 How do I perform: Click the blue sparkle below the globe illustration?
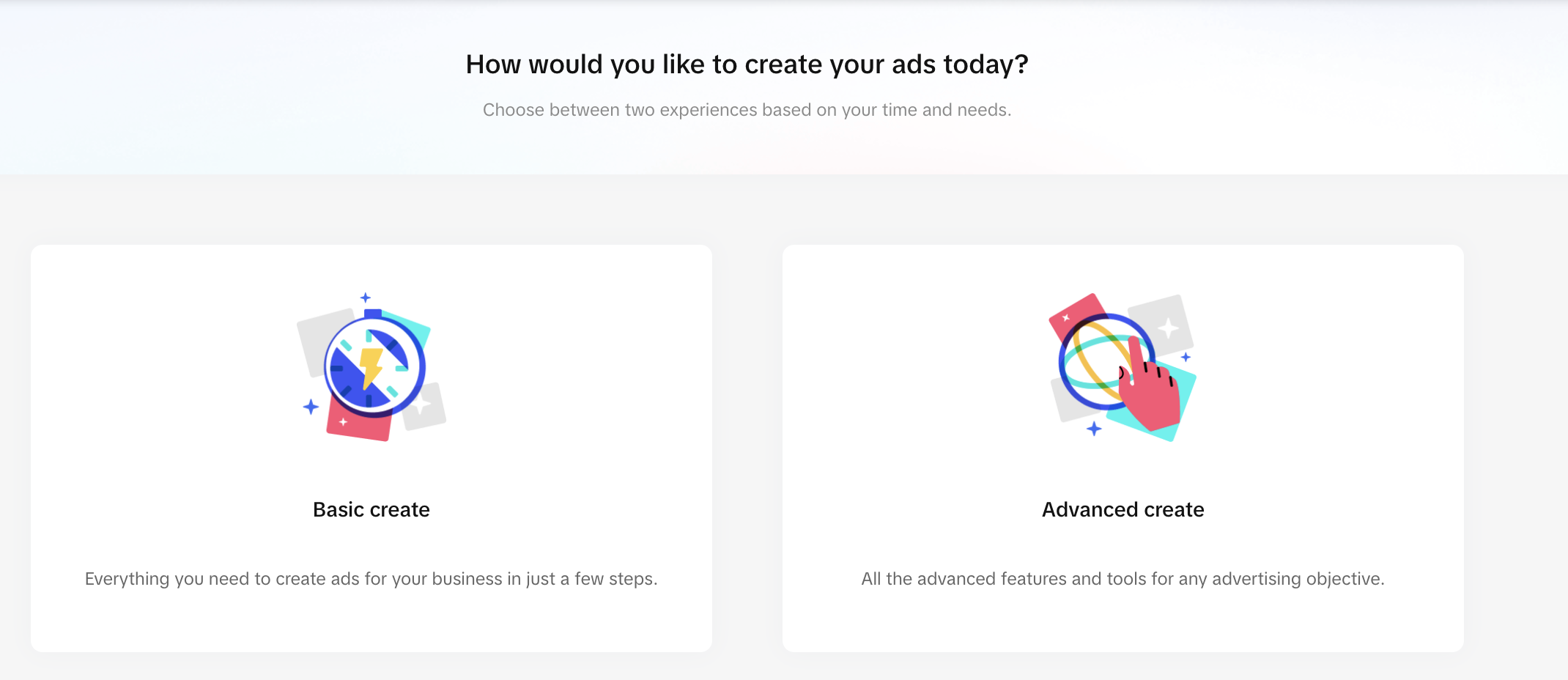(1094, 429)
